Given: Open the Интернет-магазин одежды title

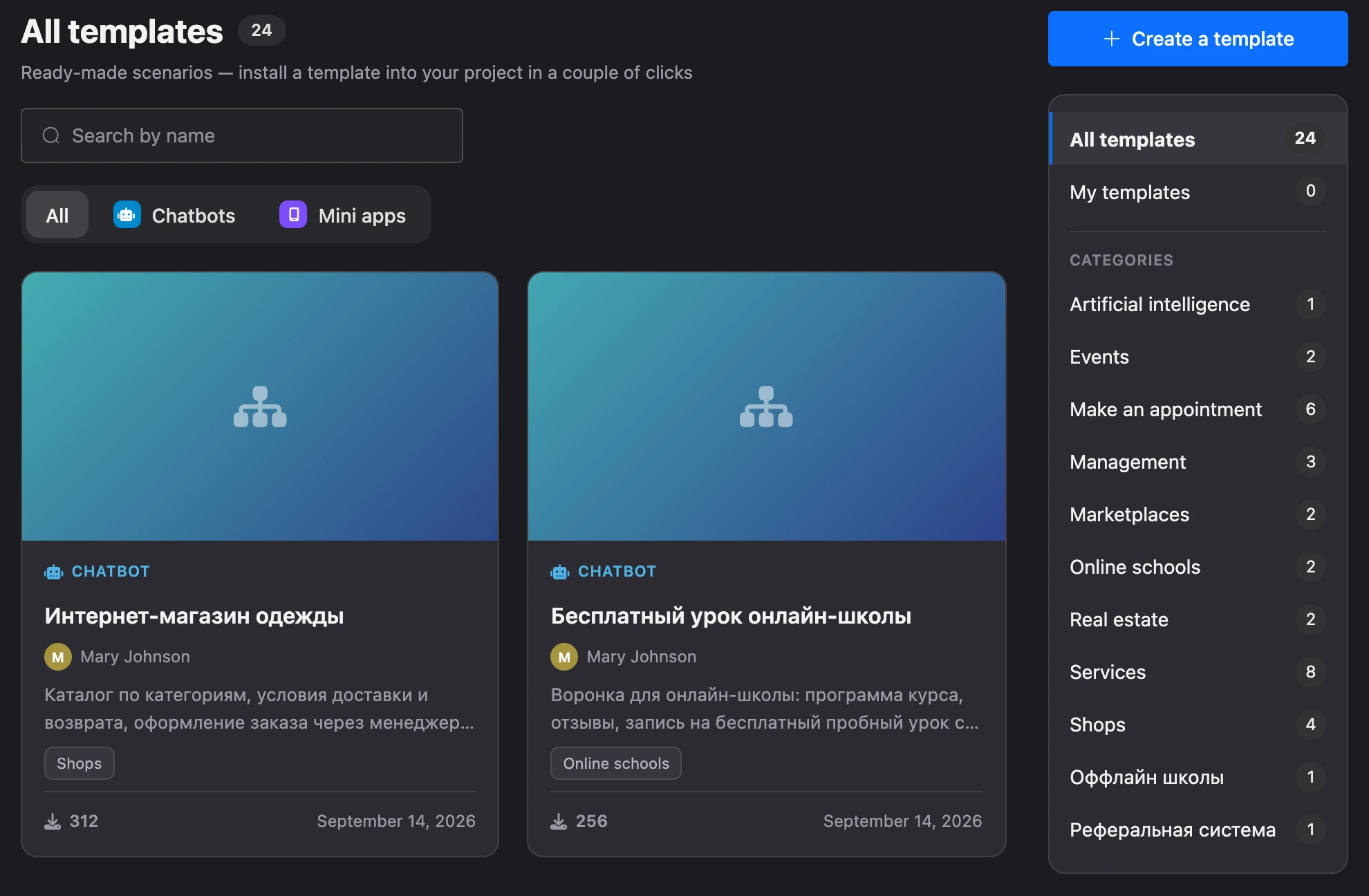Looking at the screenshot, I should (194, 616).
